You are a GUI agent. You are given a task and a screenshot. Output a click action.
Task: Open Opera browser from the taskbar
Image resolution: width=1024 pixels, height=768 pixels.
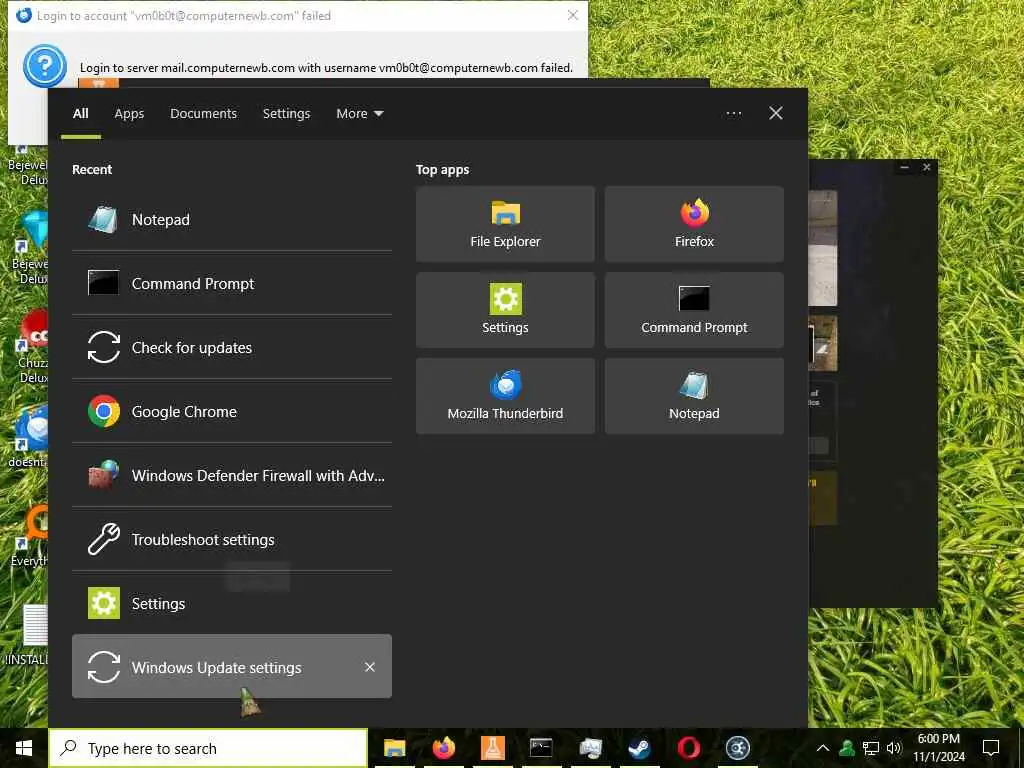coord(688,748)
